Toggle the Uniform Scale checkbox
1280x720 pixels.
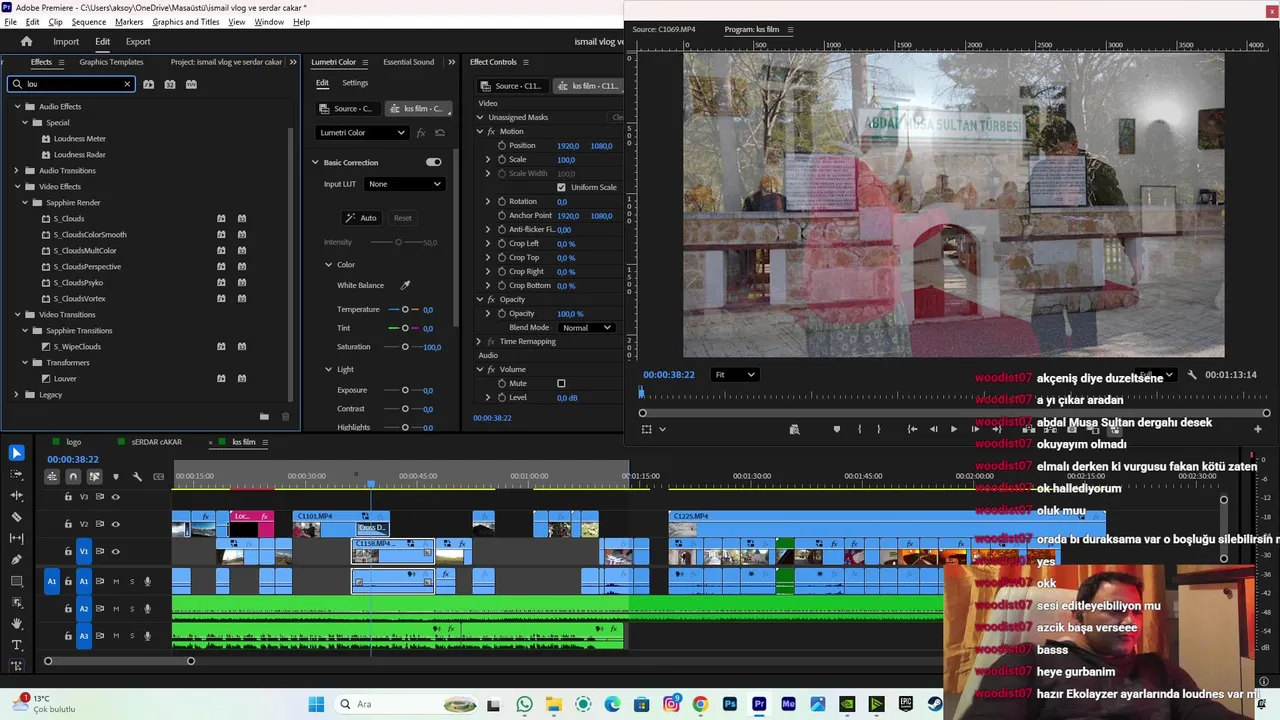(x=561, y=187)
